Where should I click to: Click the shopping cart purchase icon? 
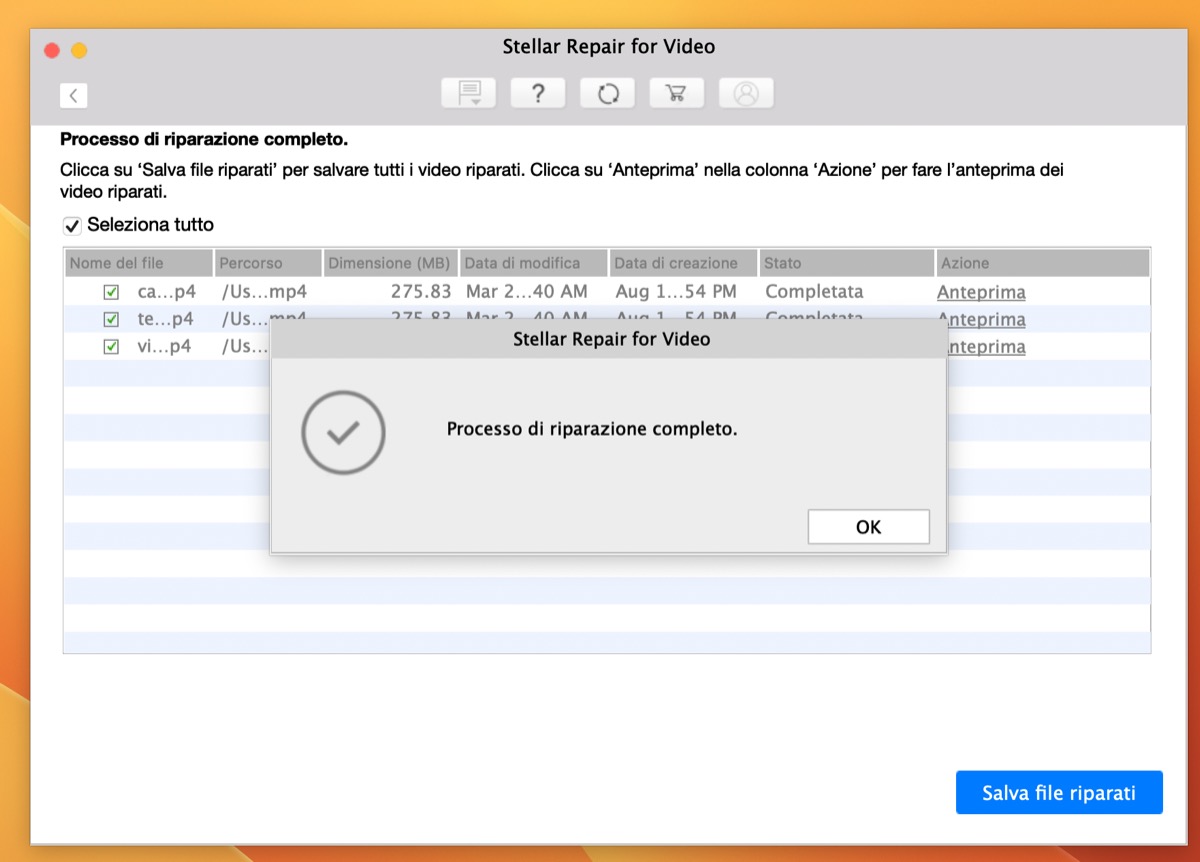click(677, 92)
